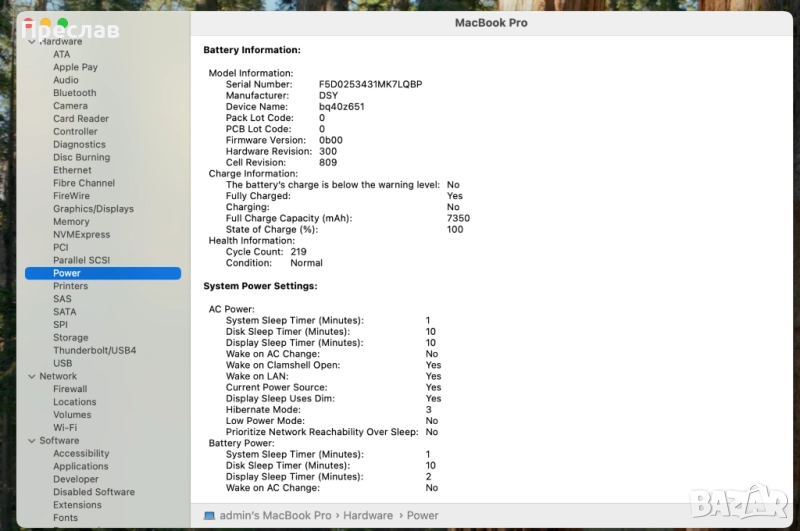This screenshot has height=531, width=800.
Task: Click the battery Serial Number value
Action: [x=370, y=85]
